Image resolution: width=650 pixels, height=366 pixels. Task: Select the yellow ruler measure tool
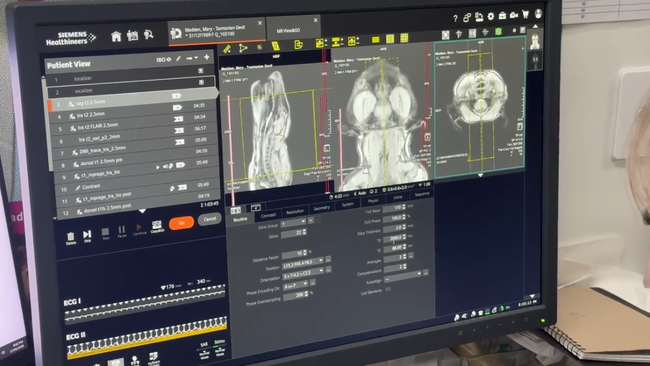227,49
